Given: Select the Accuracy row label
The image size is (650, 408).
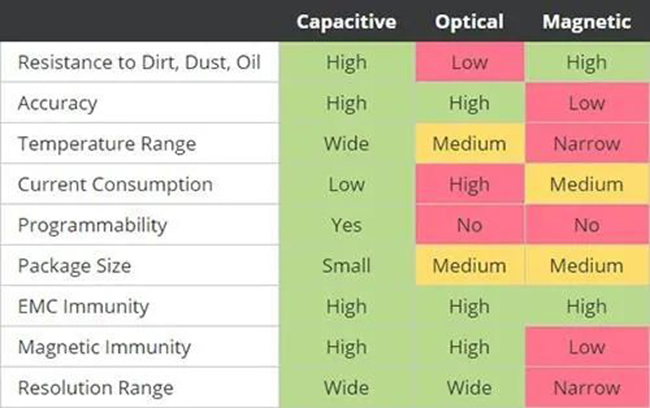Looking at the screenshot, I should (x=57, y=103).
